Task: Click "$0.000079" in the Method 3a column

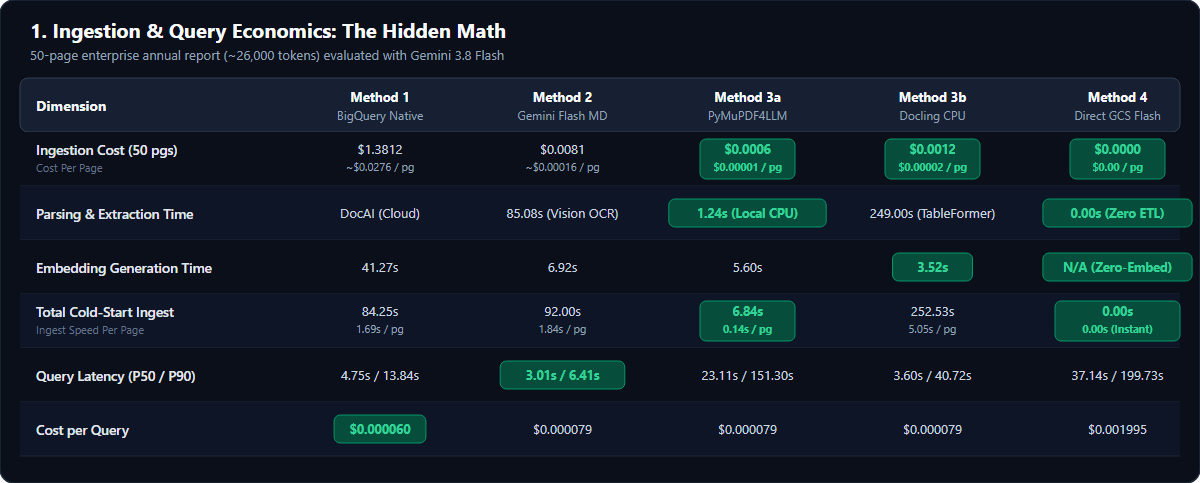Action: click(747, 430)
